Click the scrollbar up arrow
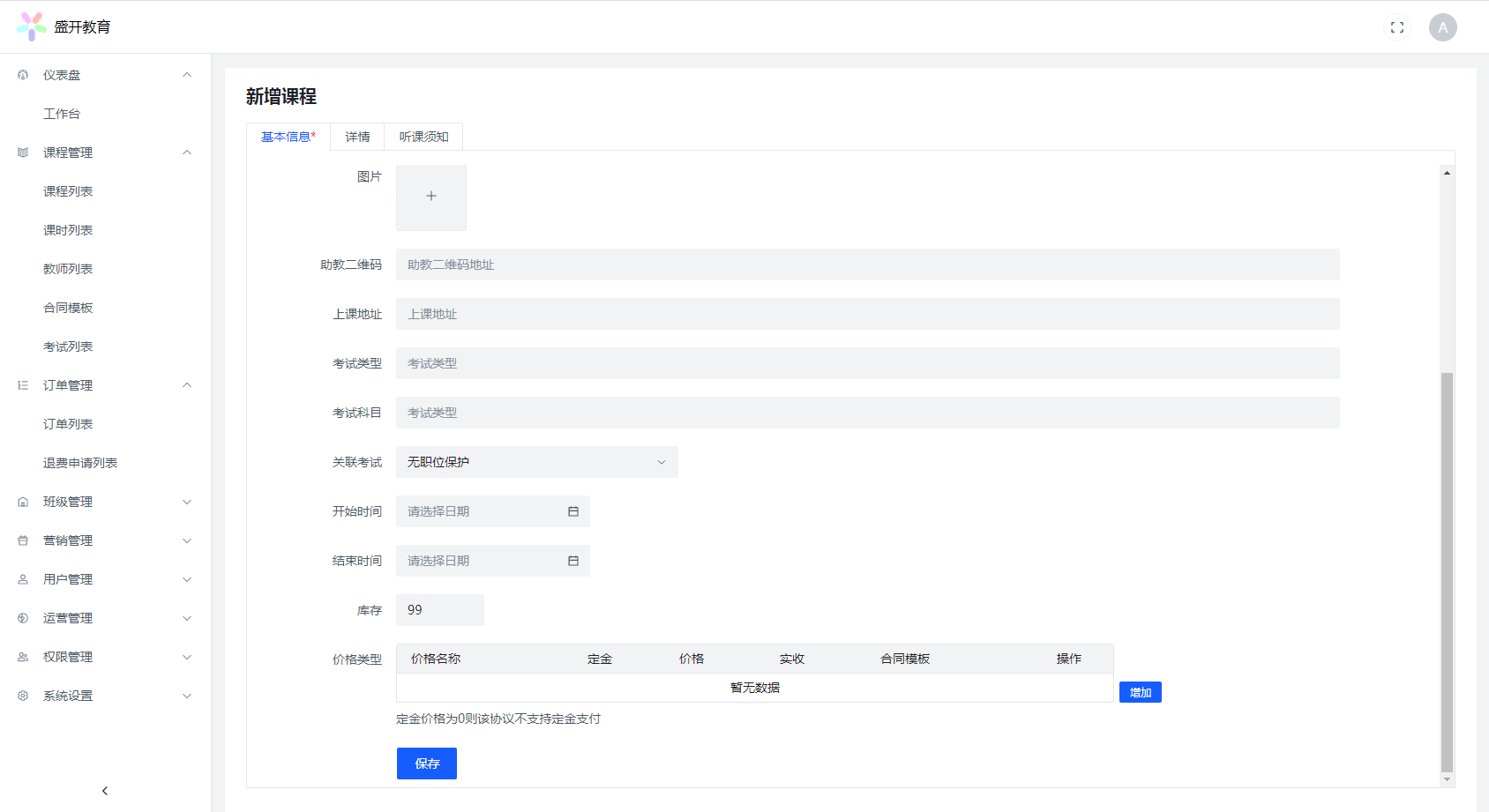 click(1447, 173)
